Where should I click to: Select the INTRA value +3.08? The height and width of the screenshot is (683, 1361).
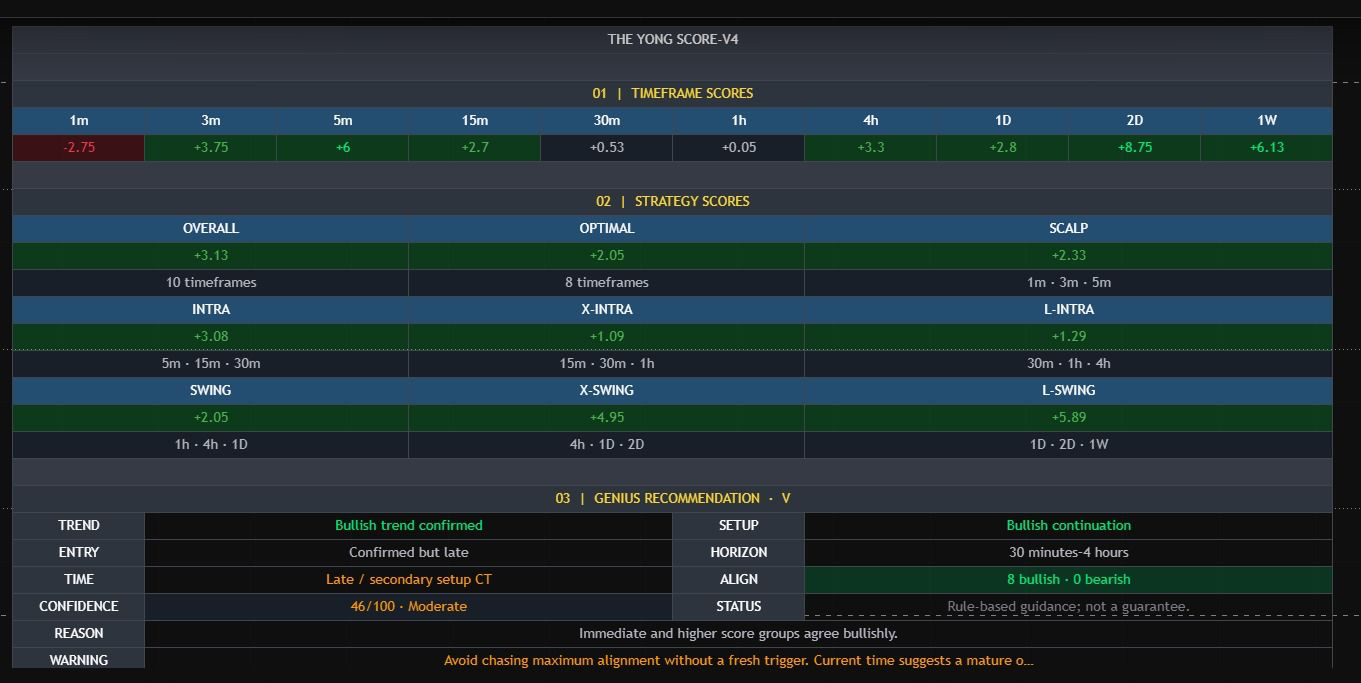(x=210, y=336)
